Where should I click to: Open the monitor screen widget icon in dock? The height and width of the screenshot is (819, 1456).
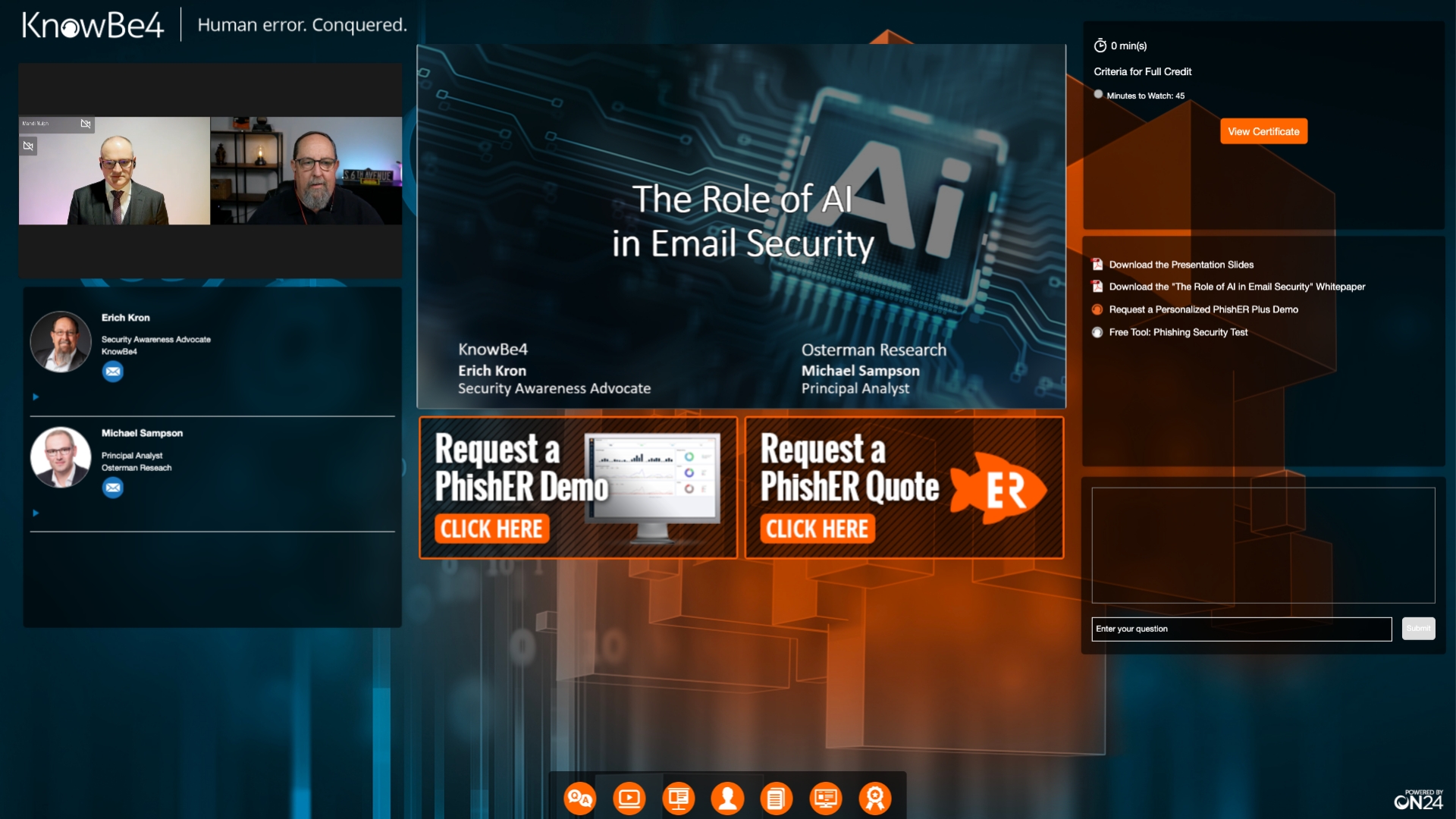tap(826, 798)
